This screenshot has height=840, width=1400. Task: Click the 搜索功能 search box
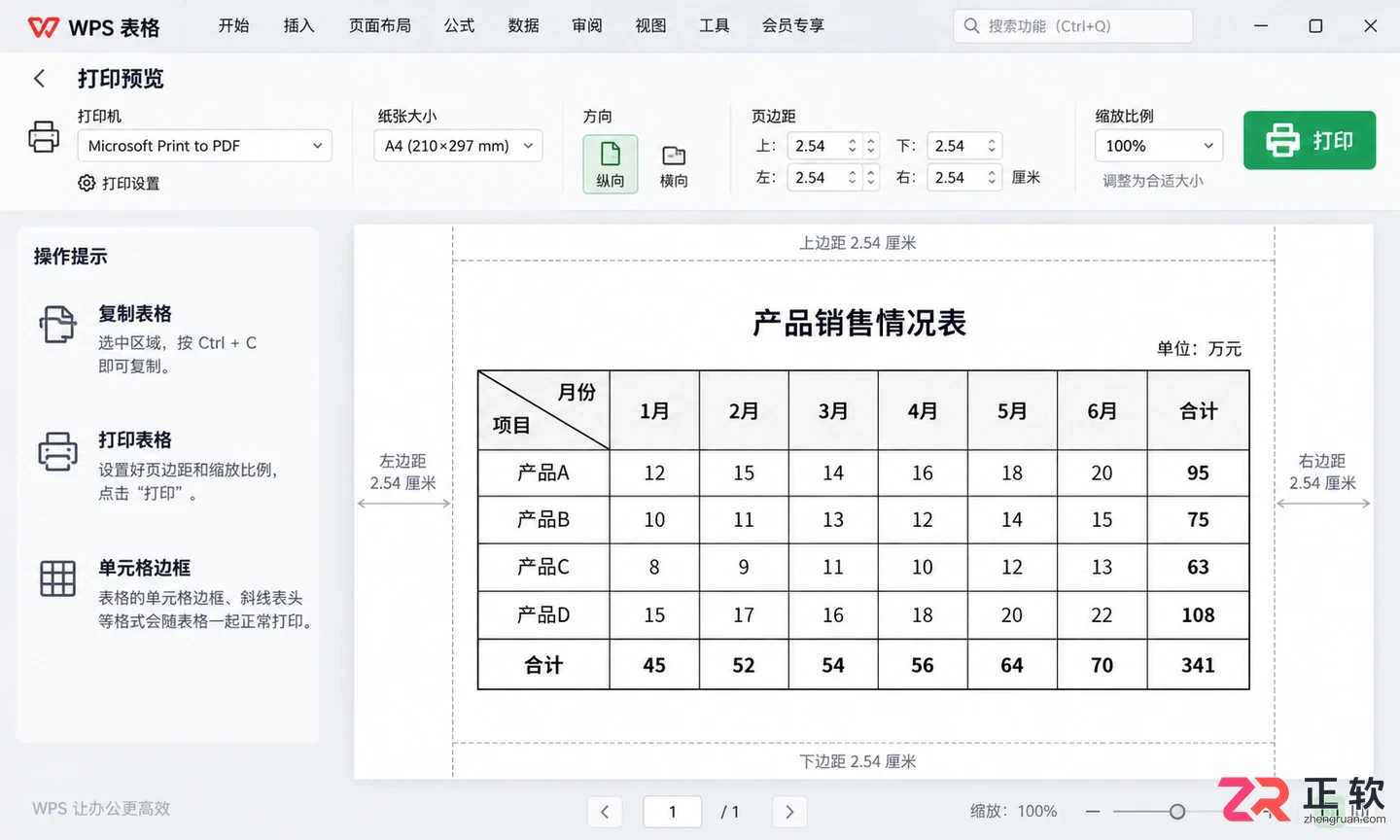(x=1072, y=26)
